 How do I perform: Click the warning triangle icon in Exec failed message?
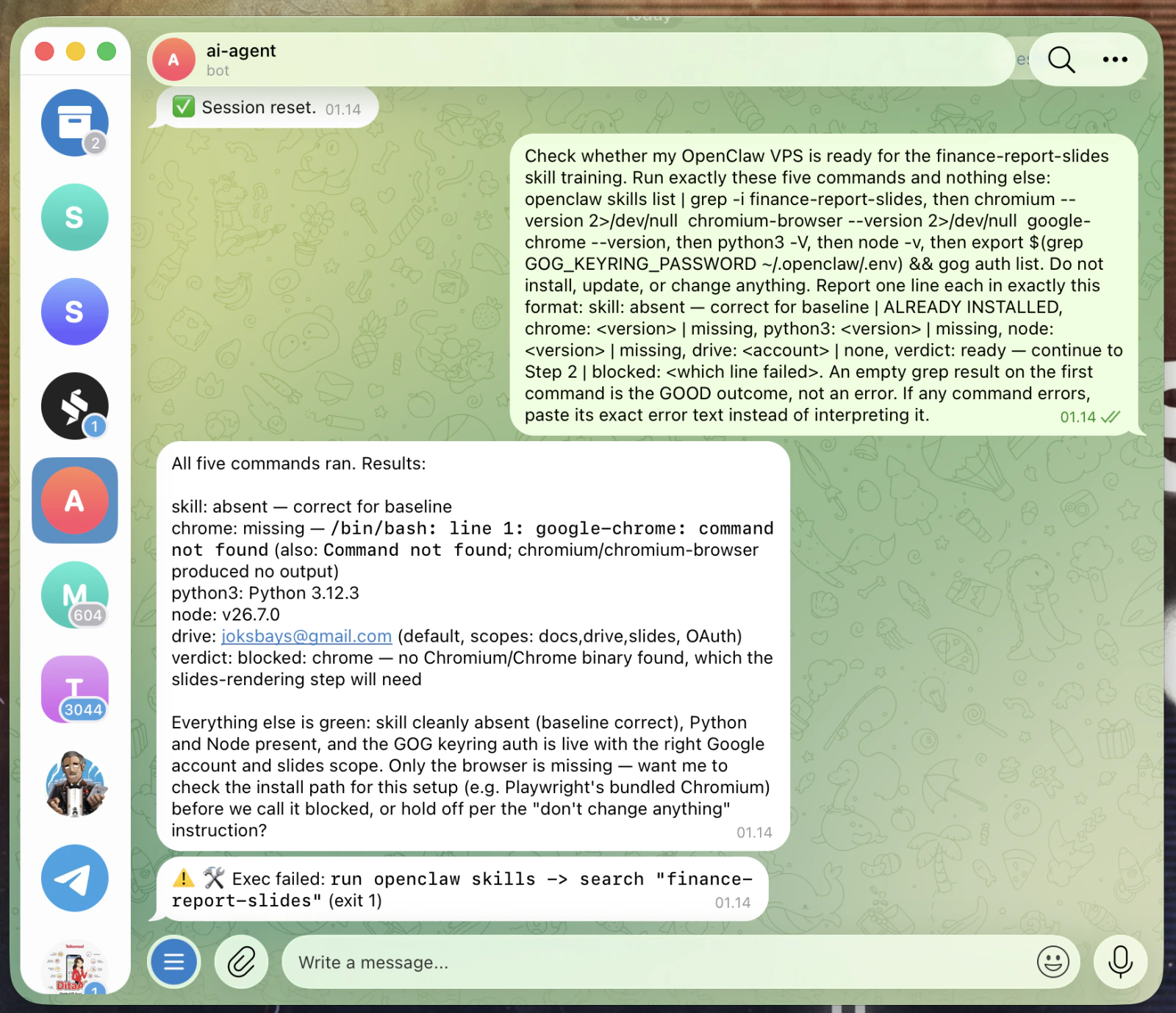coord(183,878)
